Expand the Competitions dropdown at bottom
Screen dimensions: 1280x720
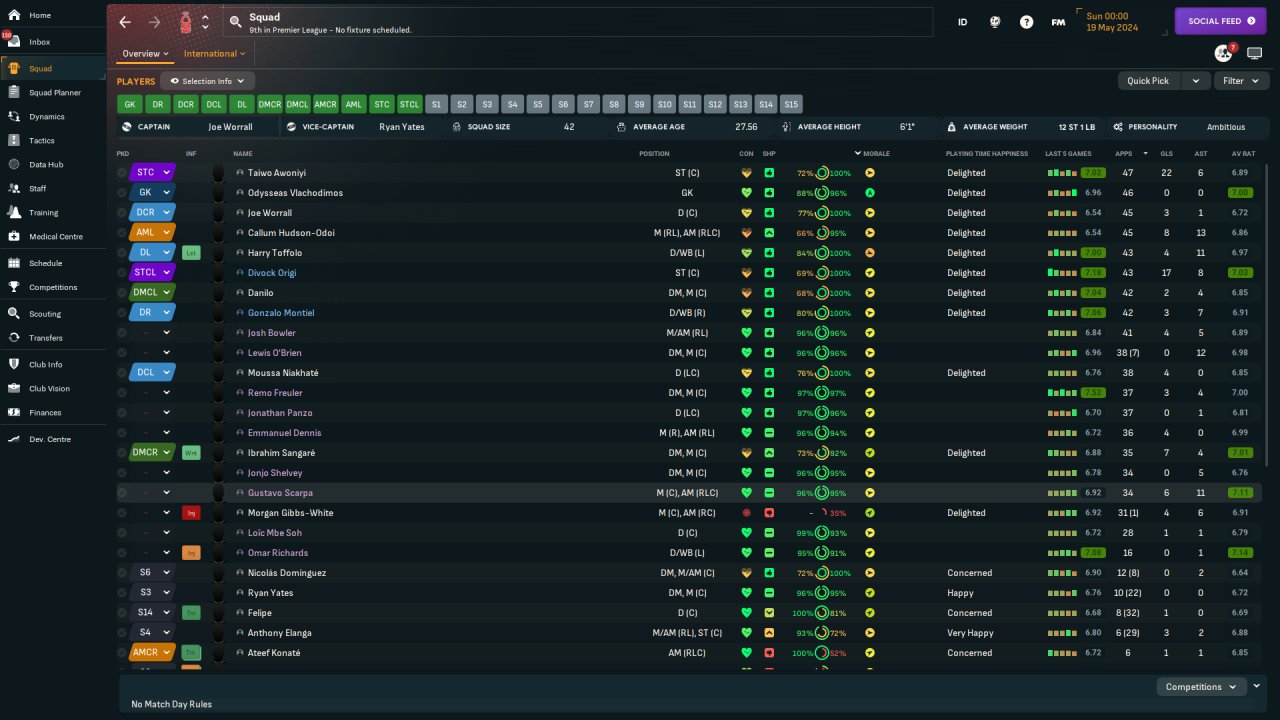click(x=1200, y=687)
